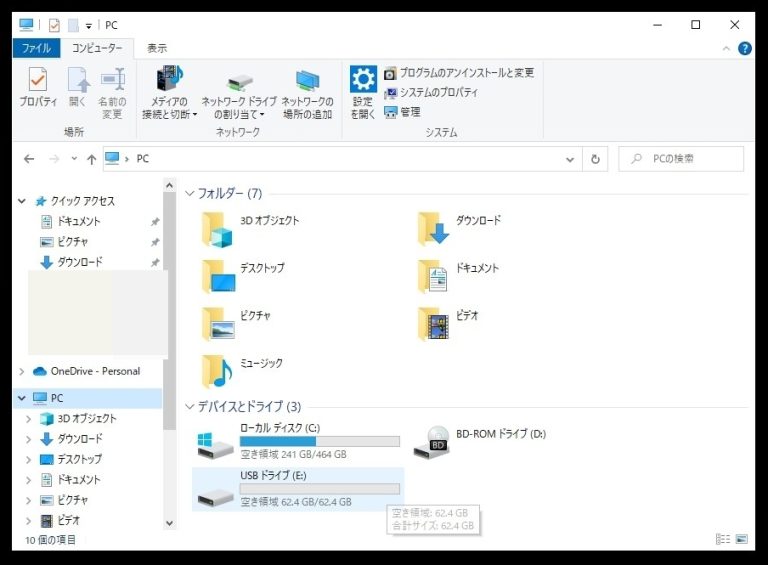Screen dimensions: 768x565
Task: Open システムのプロパティ
Action: tap(431, 93)
